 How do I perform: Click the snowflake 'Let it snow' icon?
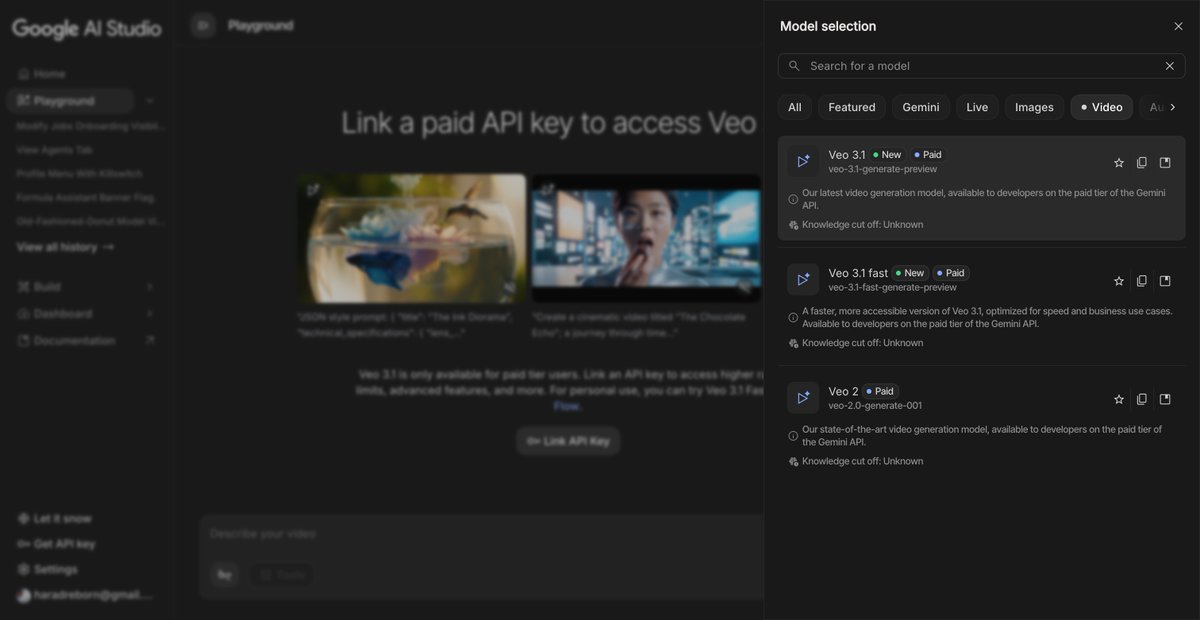click(23, 518)
